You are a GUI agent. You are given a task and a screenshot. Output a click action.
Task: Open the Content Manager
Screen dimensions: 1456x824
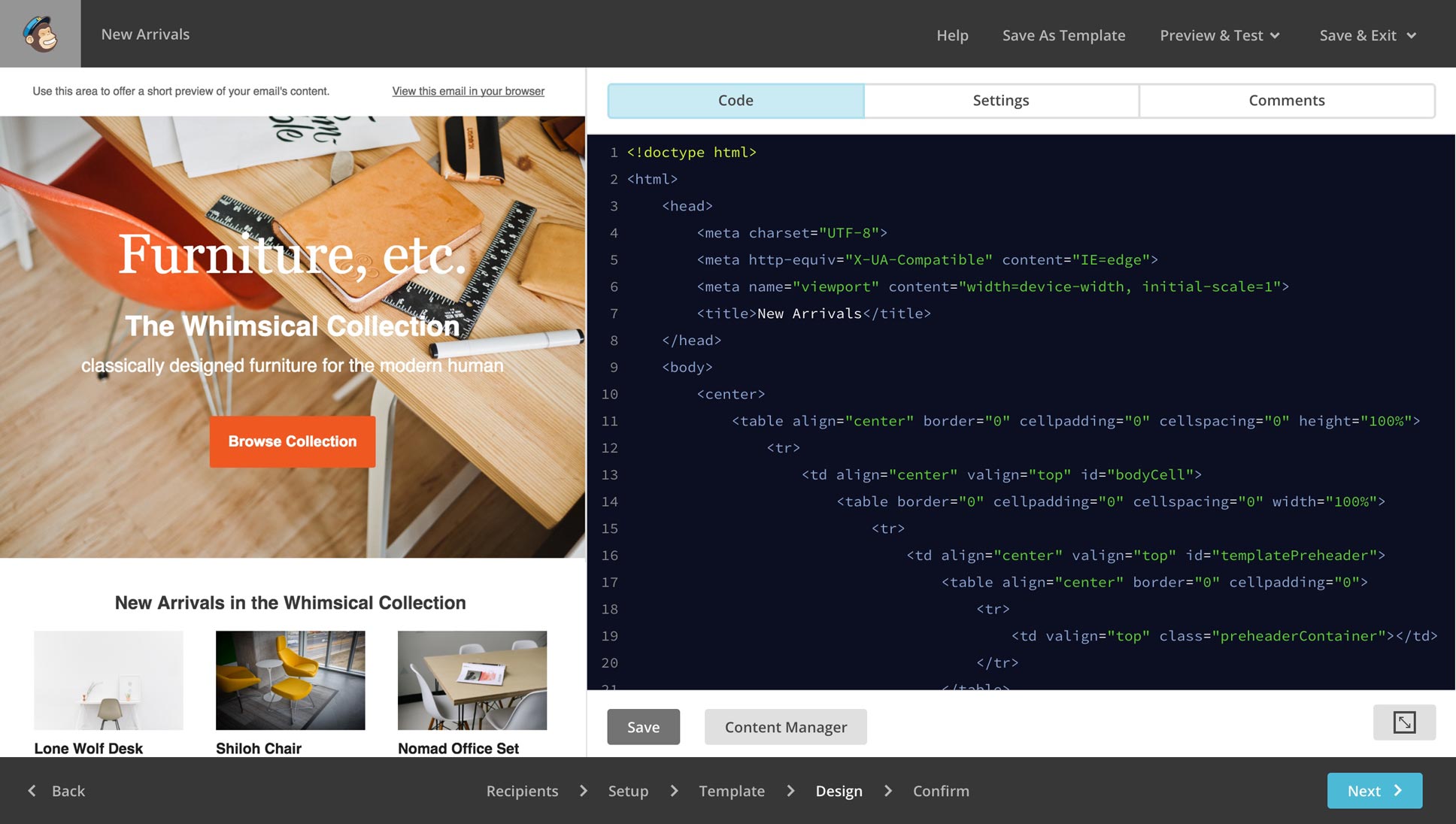pyautogui.click(x=785, y=727)
